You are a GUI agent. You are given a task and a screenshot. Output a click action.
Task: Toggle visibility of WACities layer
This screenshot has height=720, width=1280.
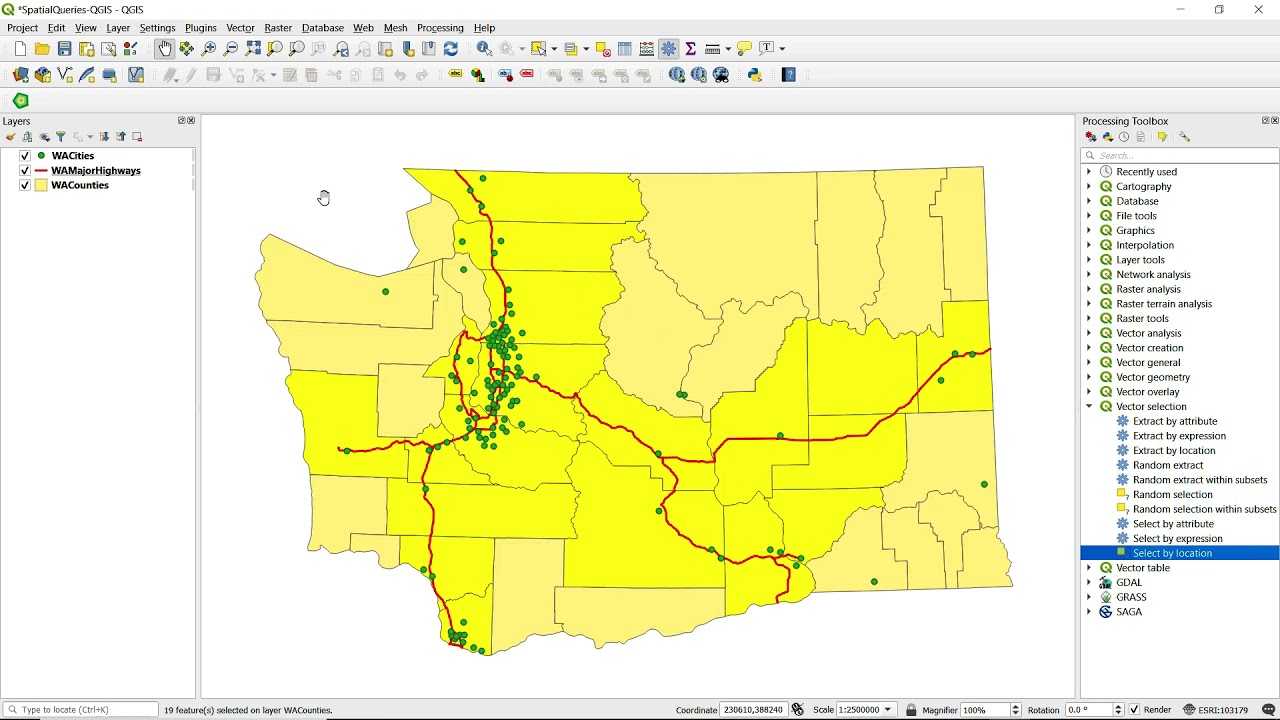25,156
